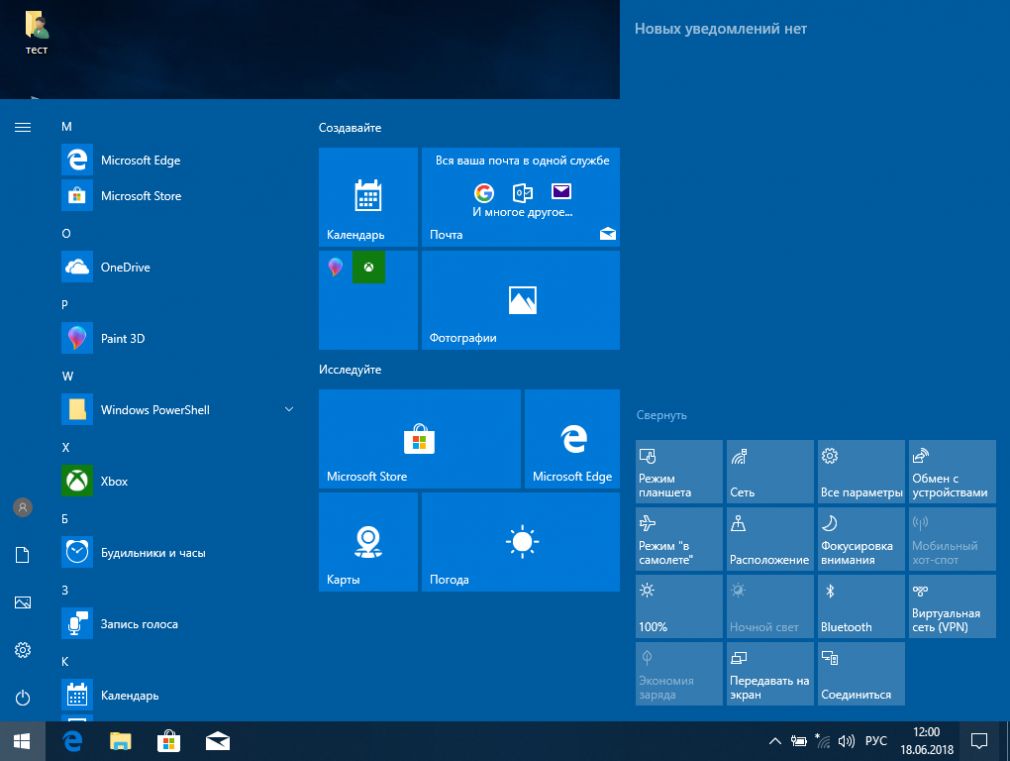Open the network tray icon

click(823, 741)
